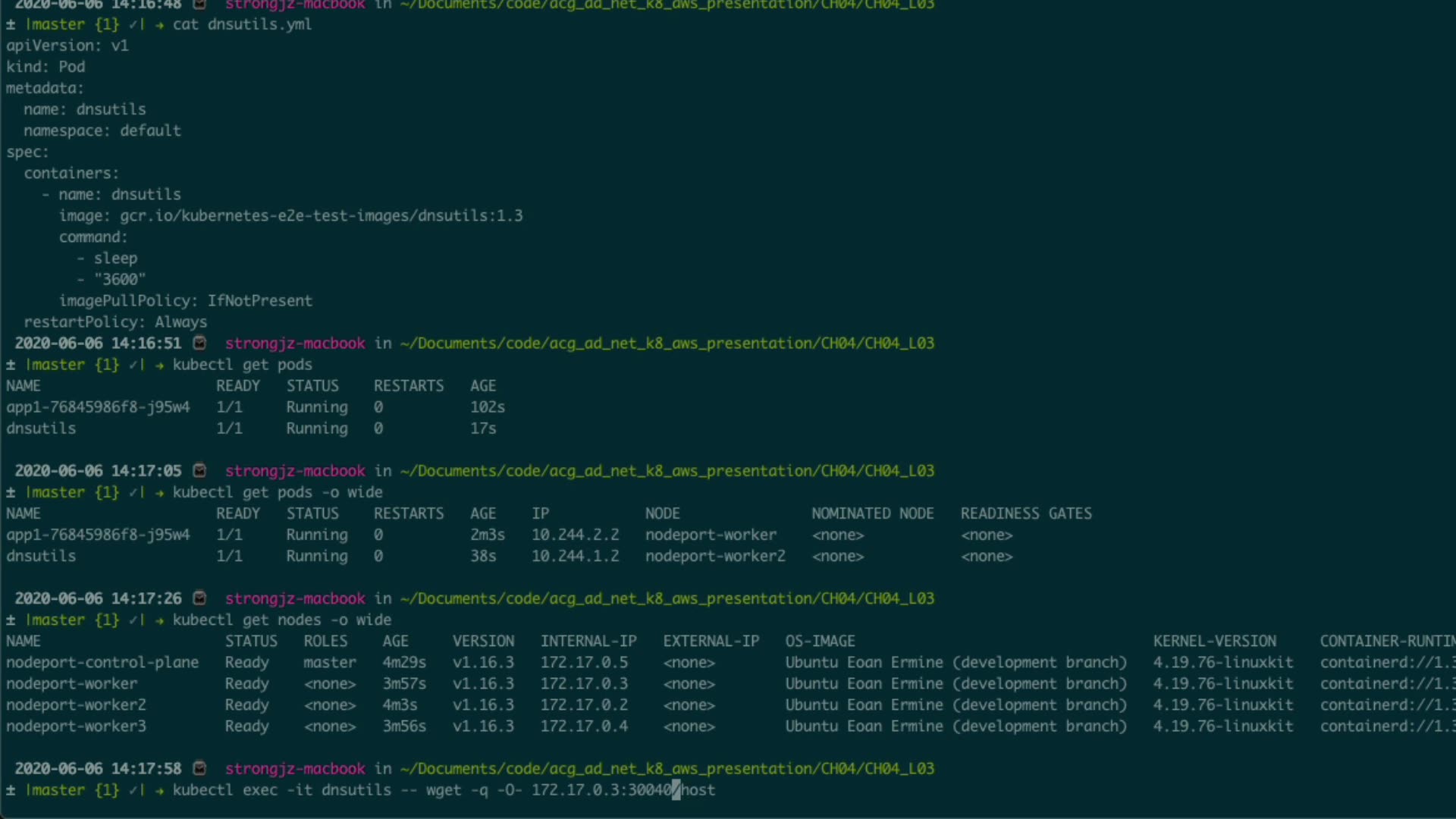Click the watch icon beside timestamp 14:16:51

point(199,343)
